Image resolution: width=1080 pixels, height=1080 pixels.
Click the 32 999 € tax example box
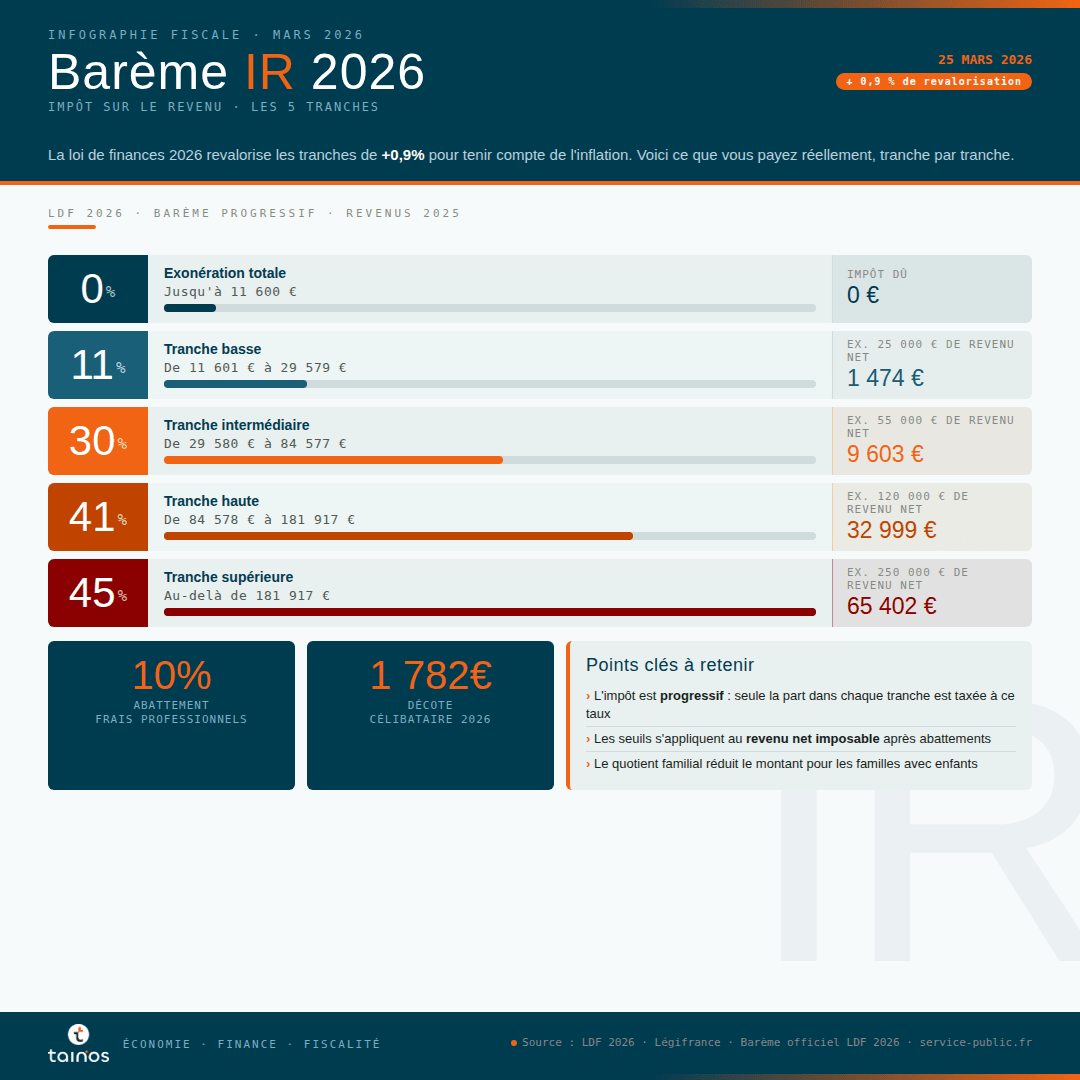[931, 517]
